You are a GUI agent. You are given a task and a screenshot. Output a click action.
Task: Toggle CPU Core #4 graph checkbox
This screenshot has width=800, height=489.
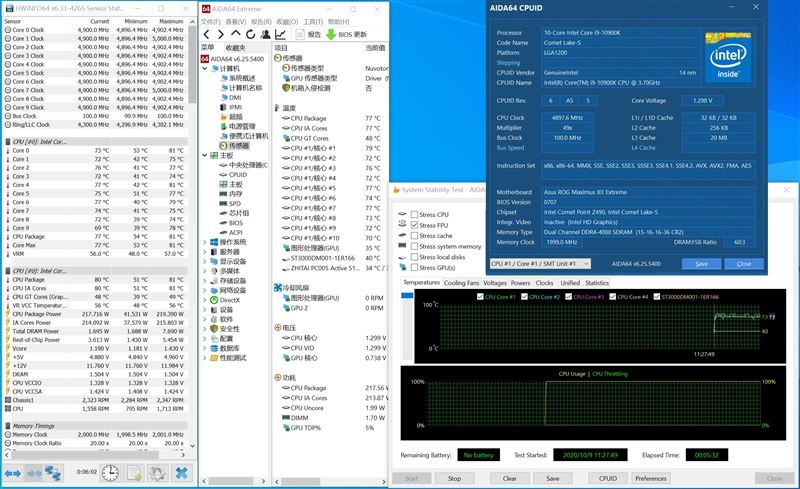click(x=612, y=297)
